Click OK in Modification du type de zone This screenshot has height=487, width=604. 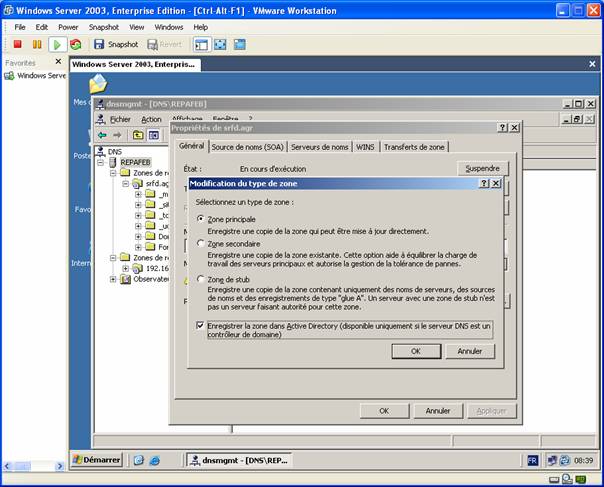point(416,351)
